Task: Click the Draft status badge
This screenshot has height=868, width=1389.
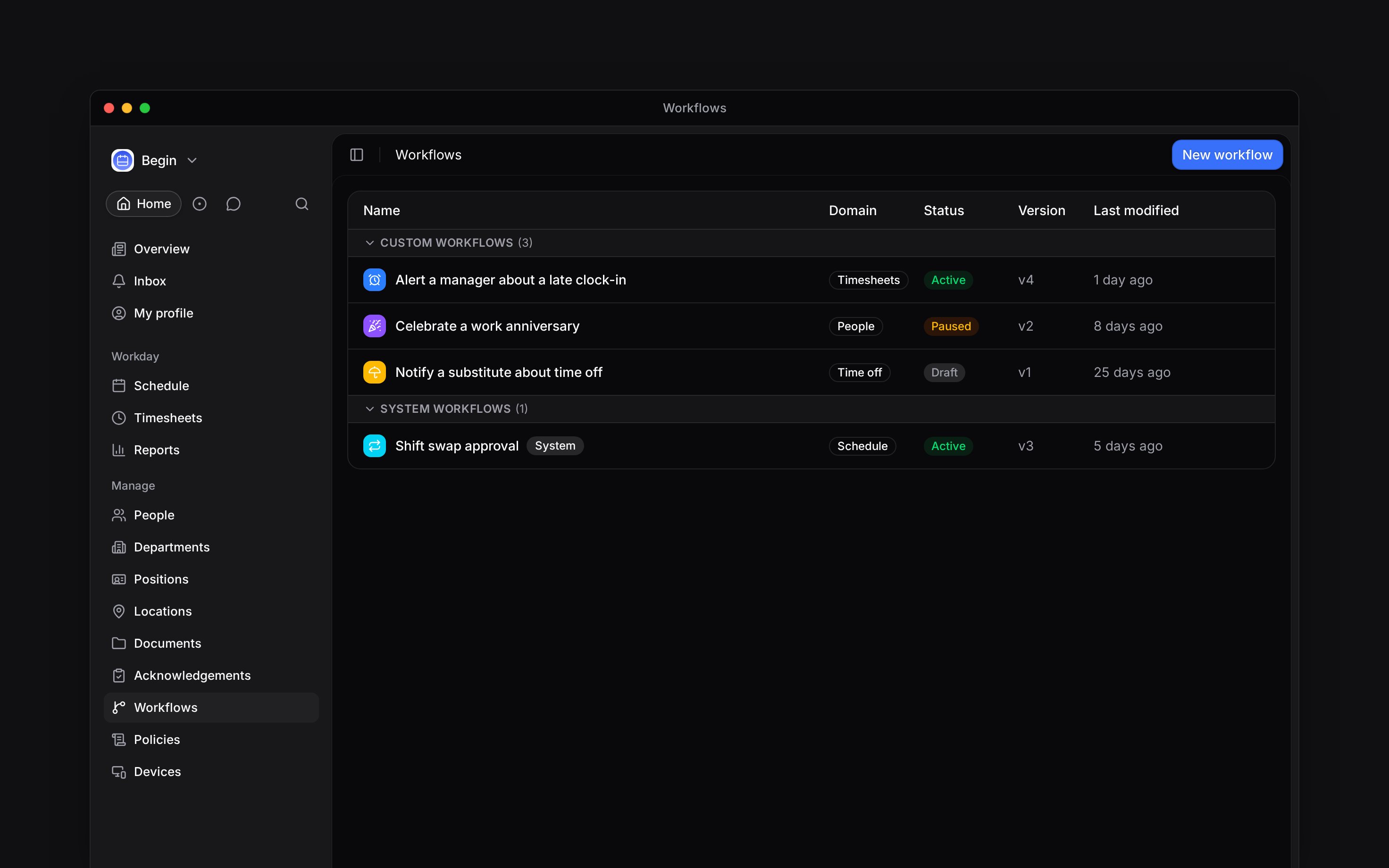Action: click(x=944, y=373)
